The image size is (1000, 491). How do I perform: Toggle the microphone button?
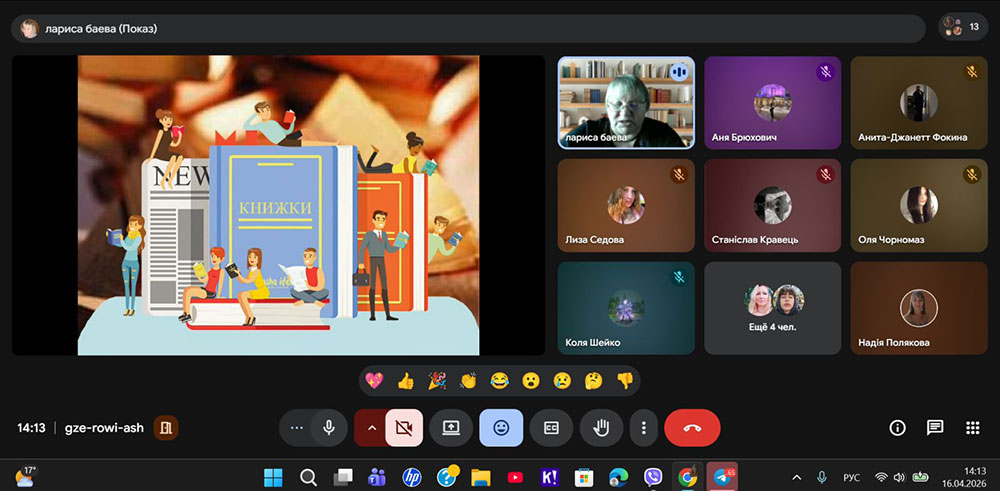(x=328, y=428)
